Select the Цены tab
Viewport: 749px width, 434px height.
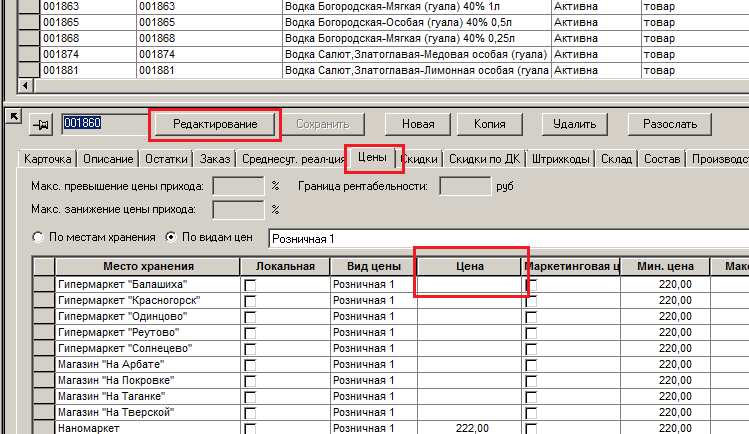pyautogui.click(x=372, y=157)
